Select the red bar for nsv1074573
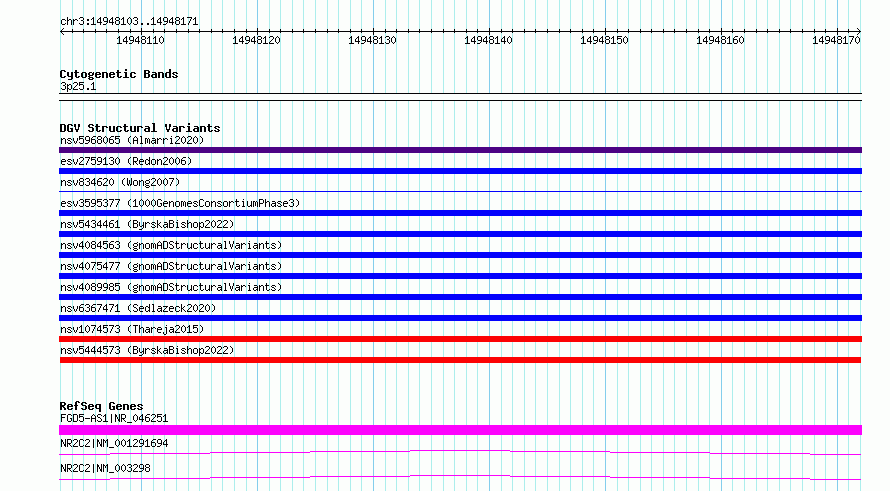Screen dimensions: 890x491 coord(460,339)
